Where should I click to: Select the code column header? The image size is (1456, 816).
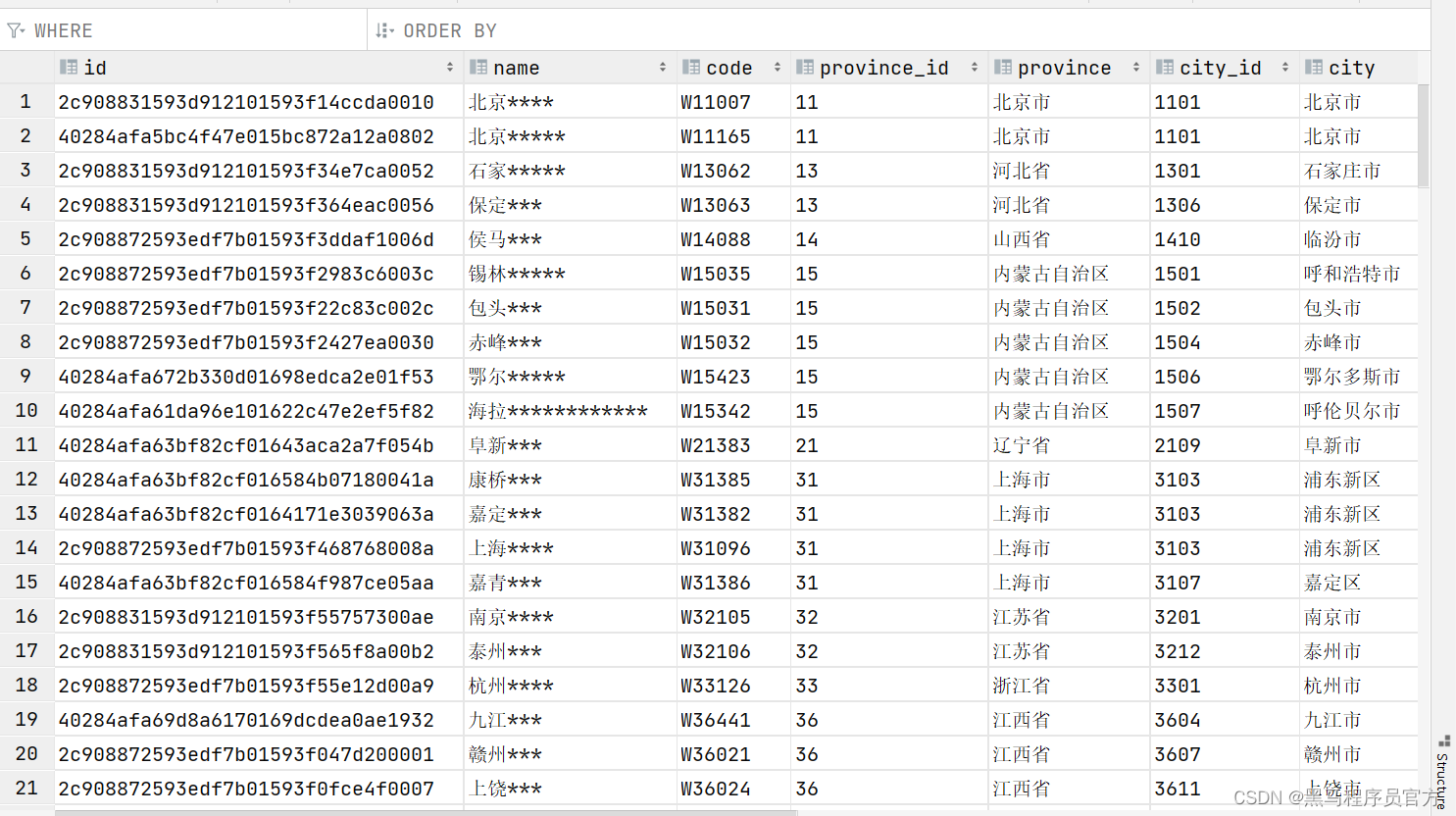coord(733,68)
